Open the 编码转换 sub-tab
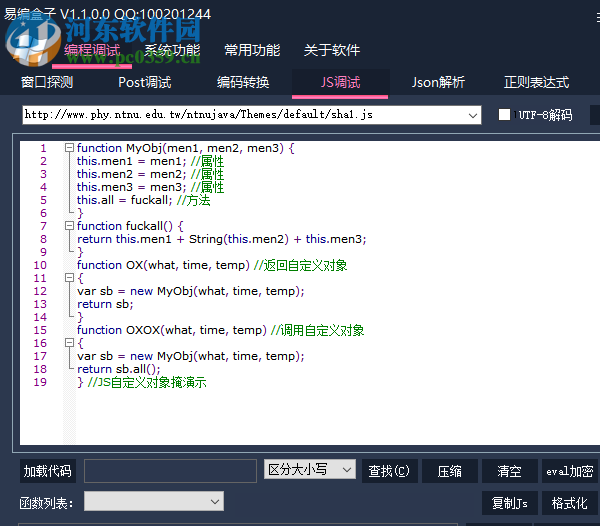The width and height of the screenshot is (600, 526). (243, 82)
